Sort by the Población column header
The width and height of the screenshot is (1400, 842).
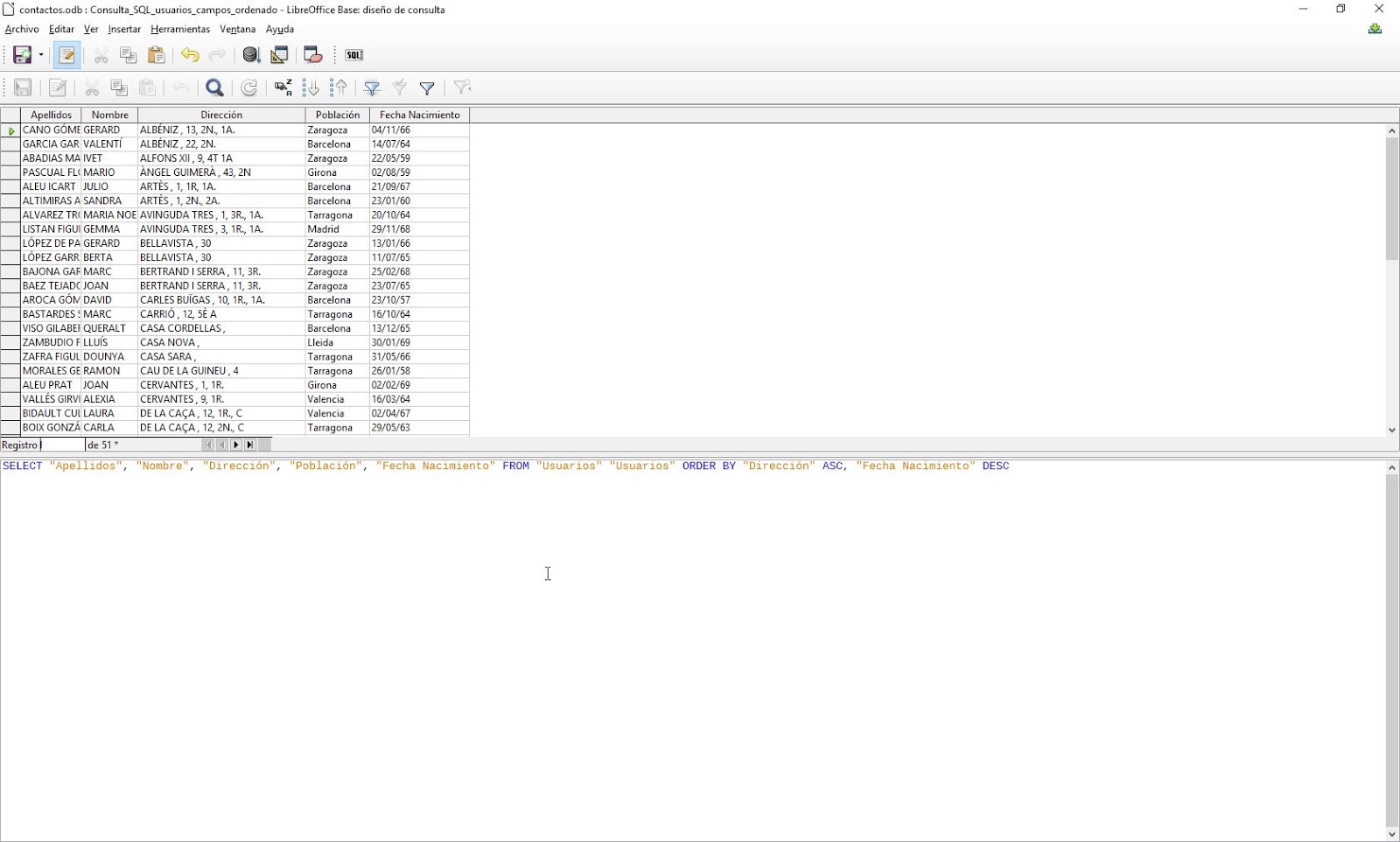tap(338, 114)
